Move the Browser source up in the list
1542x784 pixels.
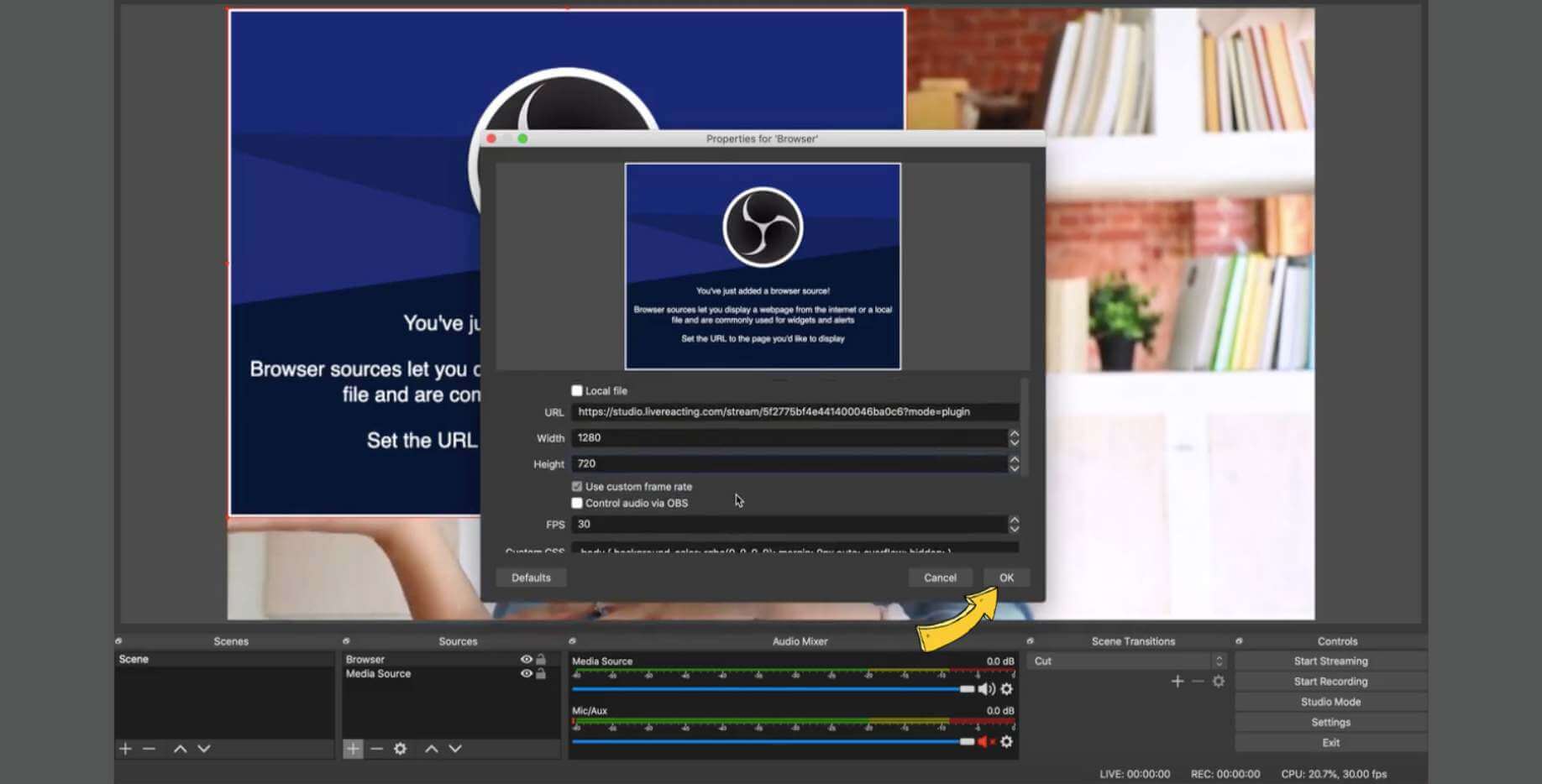coord(433,748)
